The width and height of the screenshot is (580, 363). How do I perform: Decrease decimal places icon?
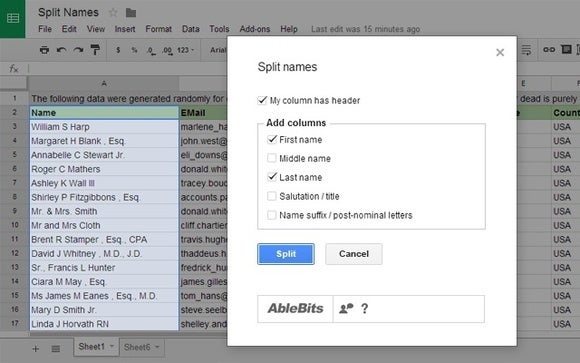click(x=151, y=50)
